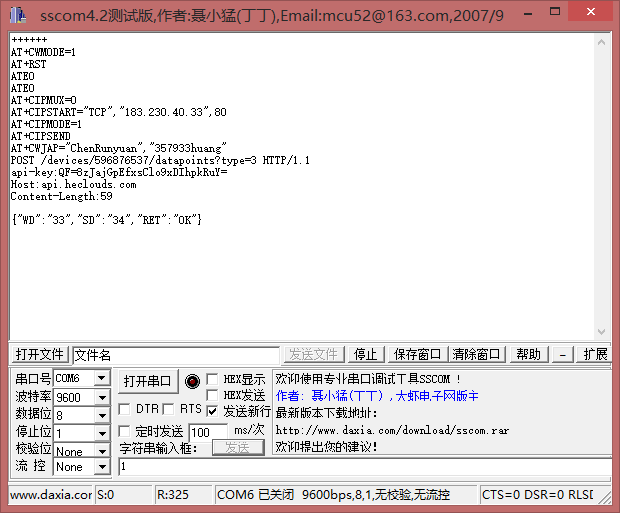The width and height of the screenshot is (620, 513).
Task: Click the ++++++ line at top of log
Action: pos(29,40)
